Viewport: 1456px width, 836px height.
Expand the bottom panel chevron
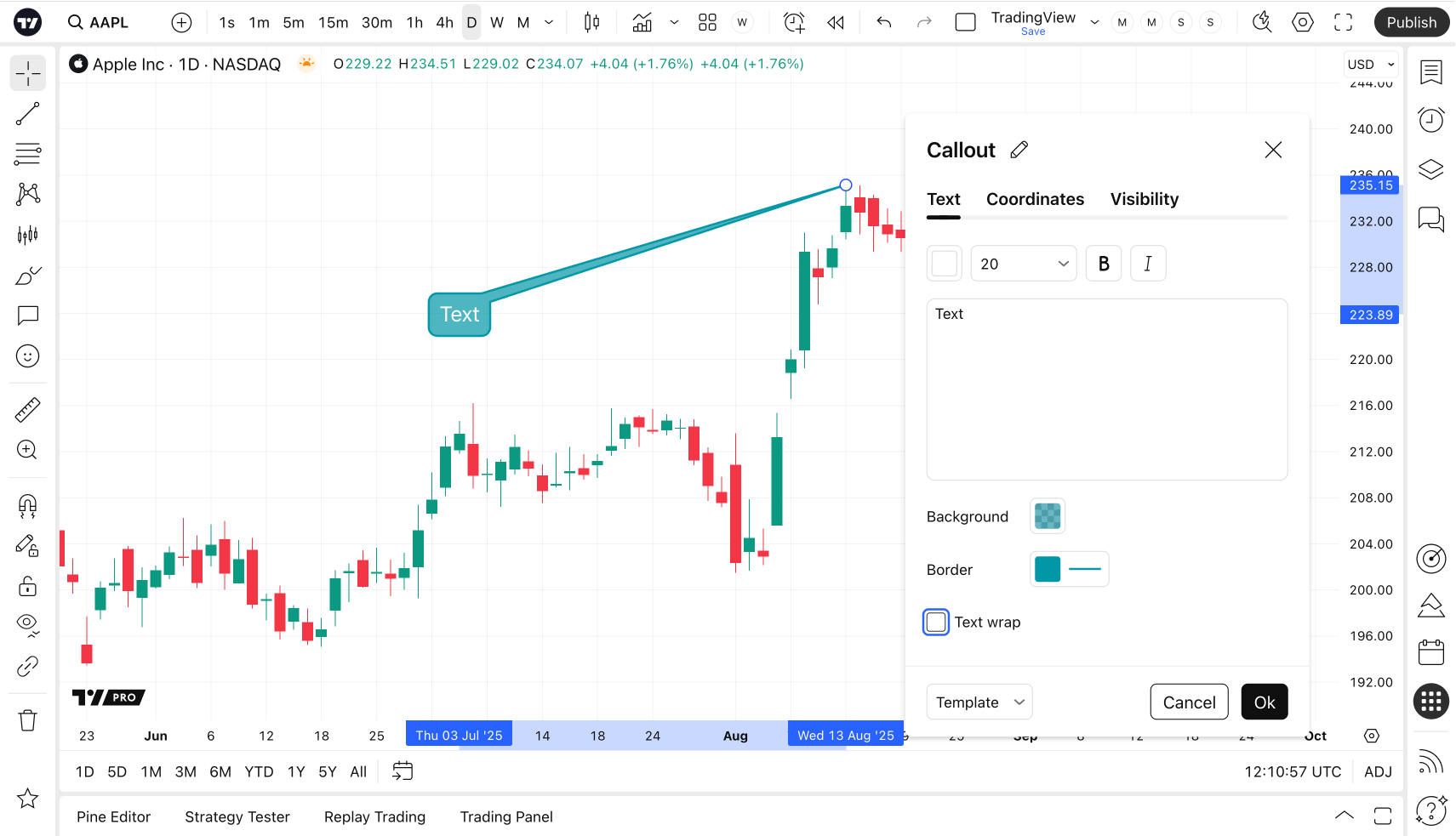(1345, 816)
